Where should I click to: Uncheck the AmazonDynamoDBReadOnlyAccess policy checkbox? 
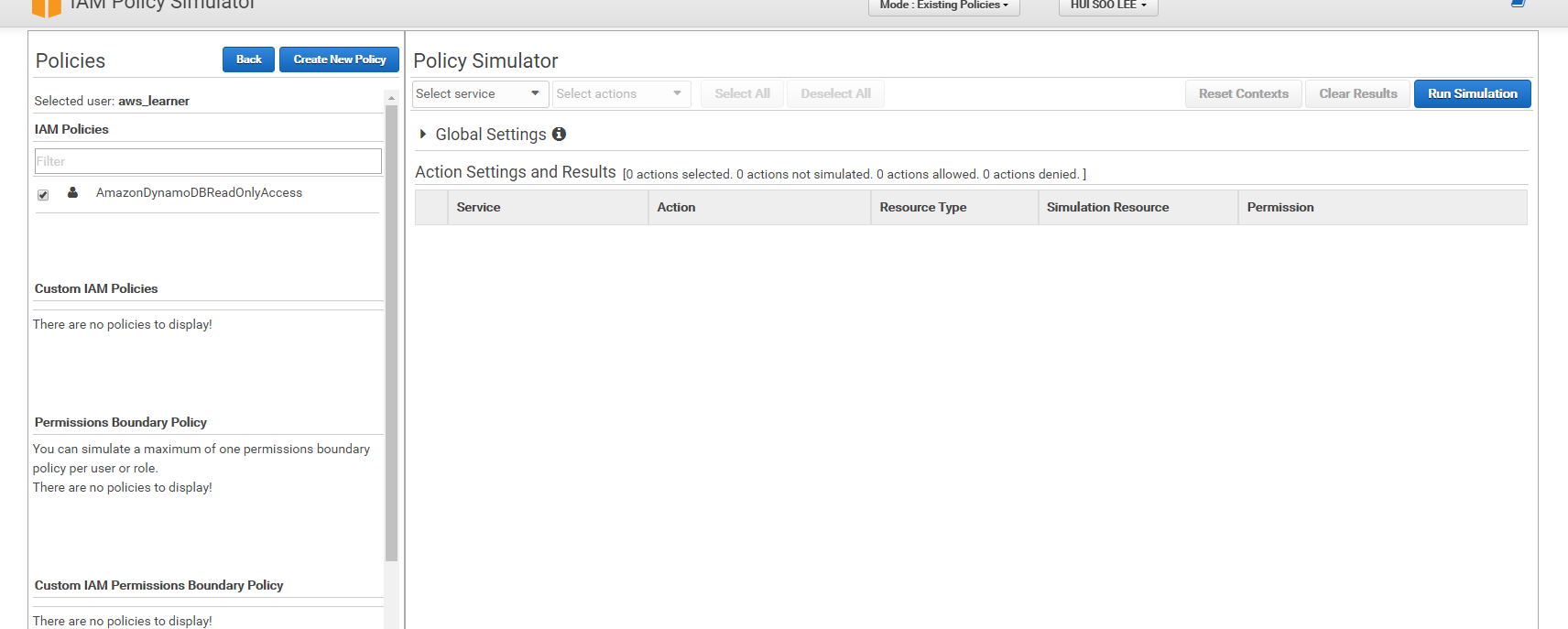point(43,195)
